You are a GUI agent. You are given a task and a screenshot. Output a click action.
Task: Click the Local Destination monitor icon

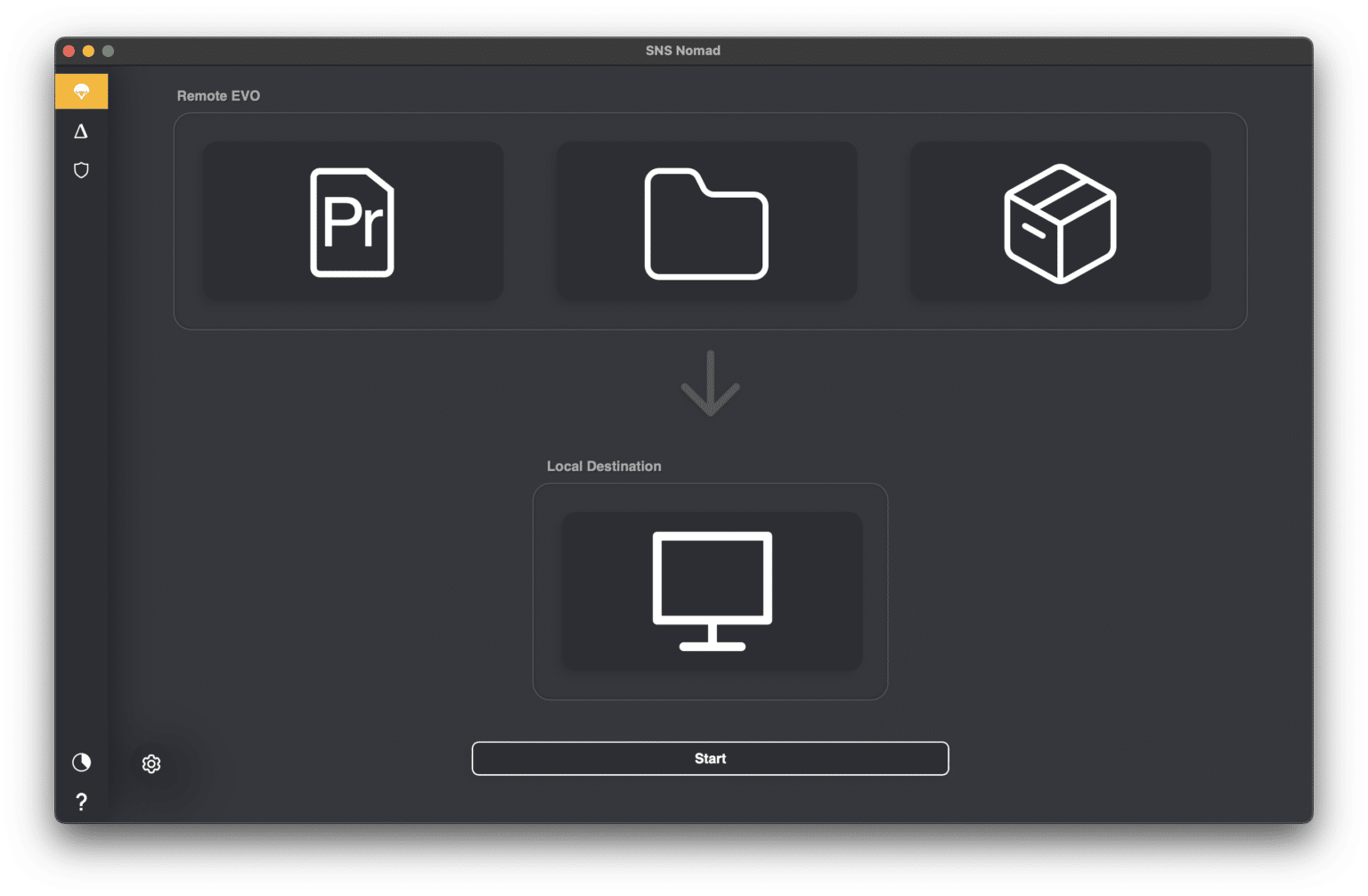[x=711, y=591]
